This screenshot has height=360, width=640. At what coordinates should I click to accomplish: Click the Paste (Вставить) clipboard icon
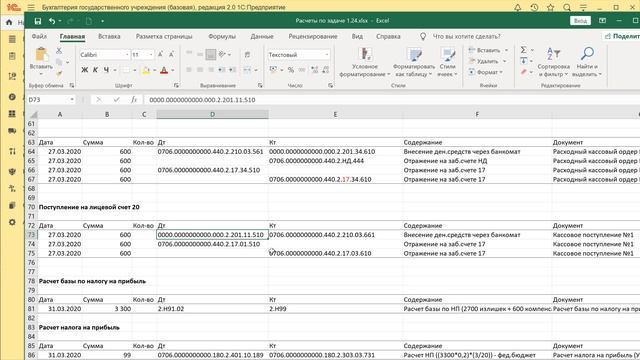point(41,55)
